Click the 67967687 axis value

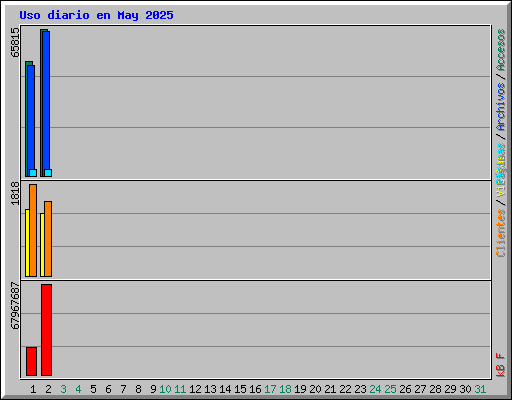pos(15,306)
